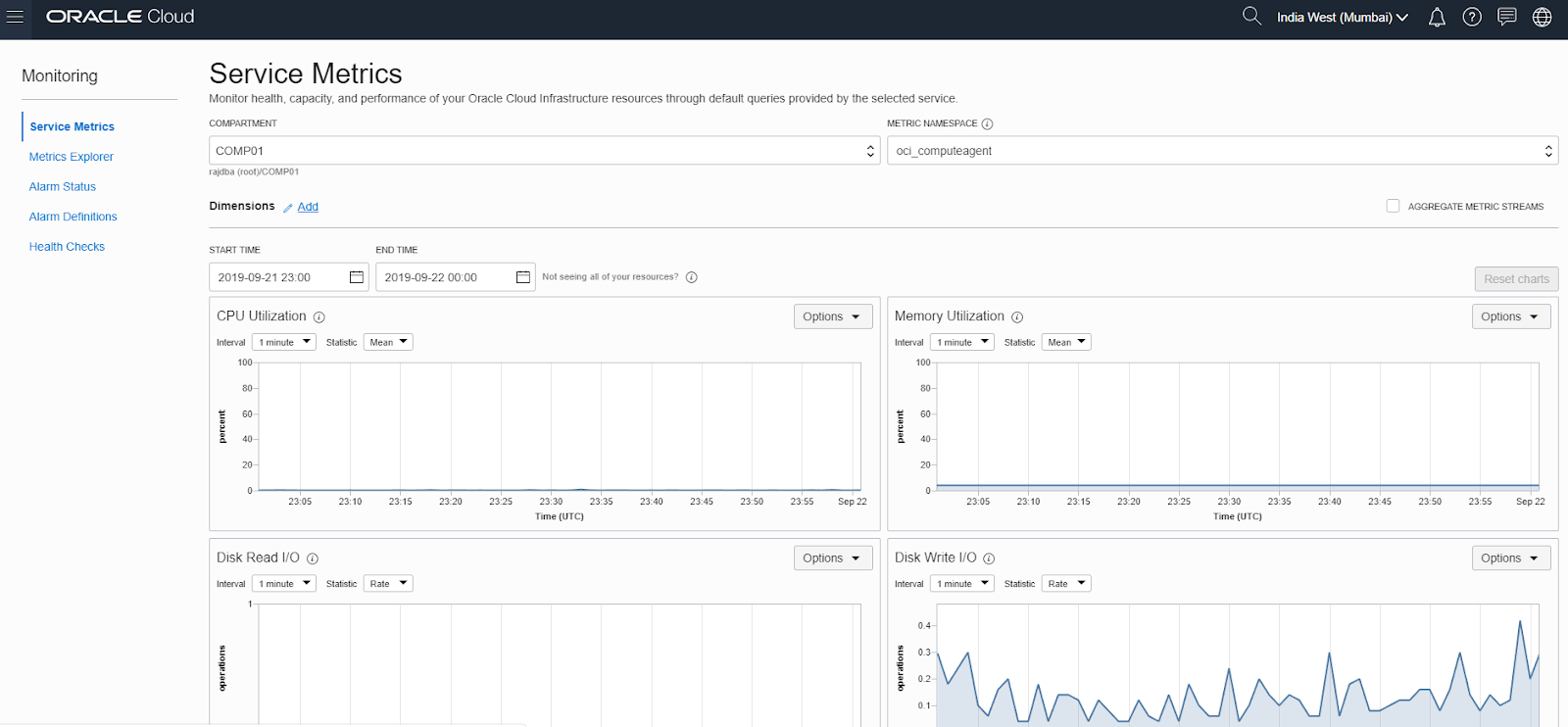The image size is (1568, 727).
Task: Click info icon beside 'Not seeing all of your resources?'
Action: pyautogui.click(x=692, y=277)
